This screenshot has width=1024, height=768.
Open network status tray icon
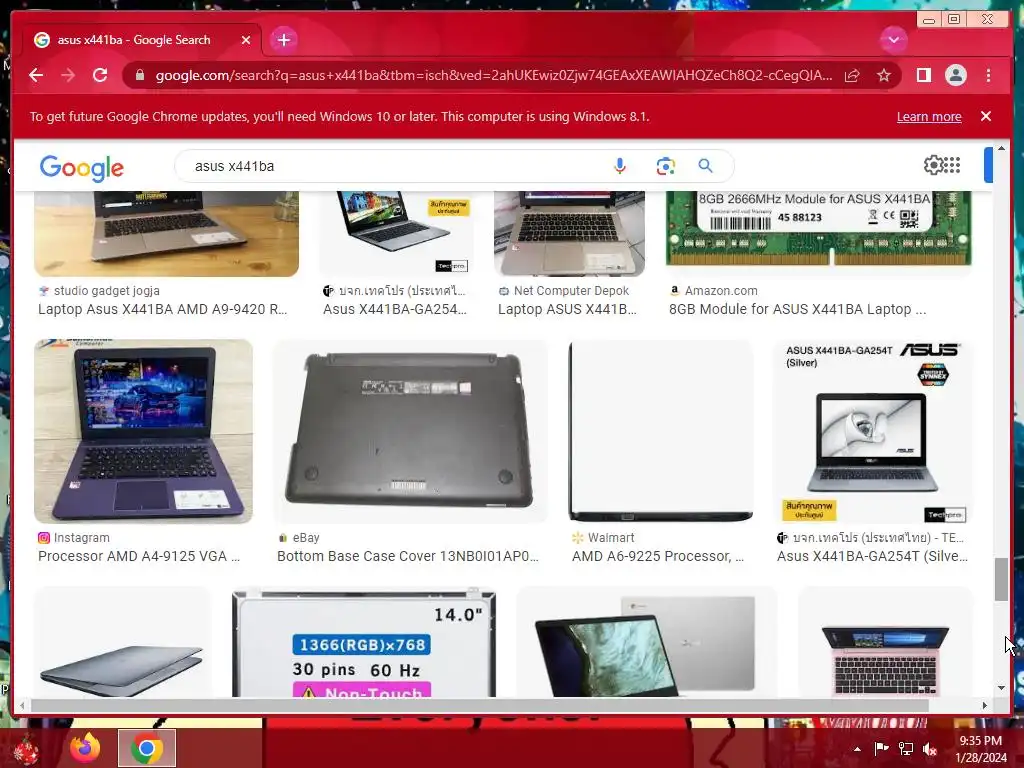coord(906,749)
